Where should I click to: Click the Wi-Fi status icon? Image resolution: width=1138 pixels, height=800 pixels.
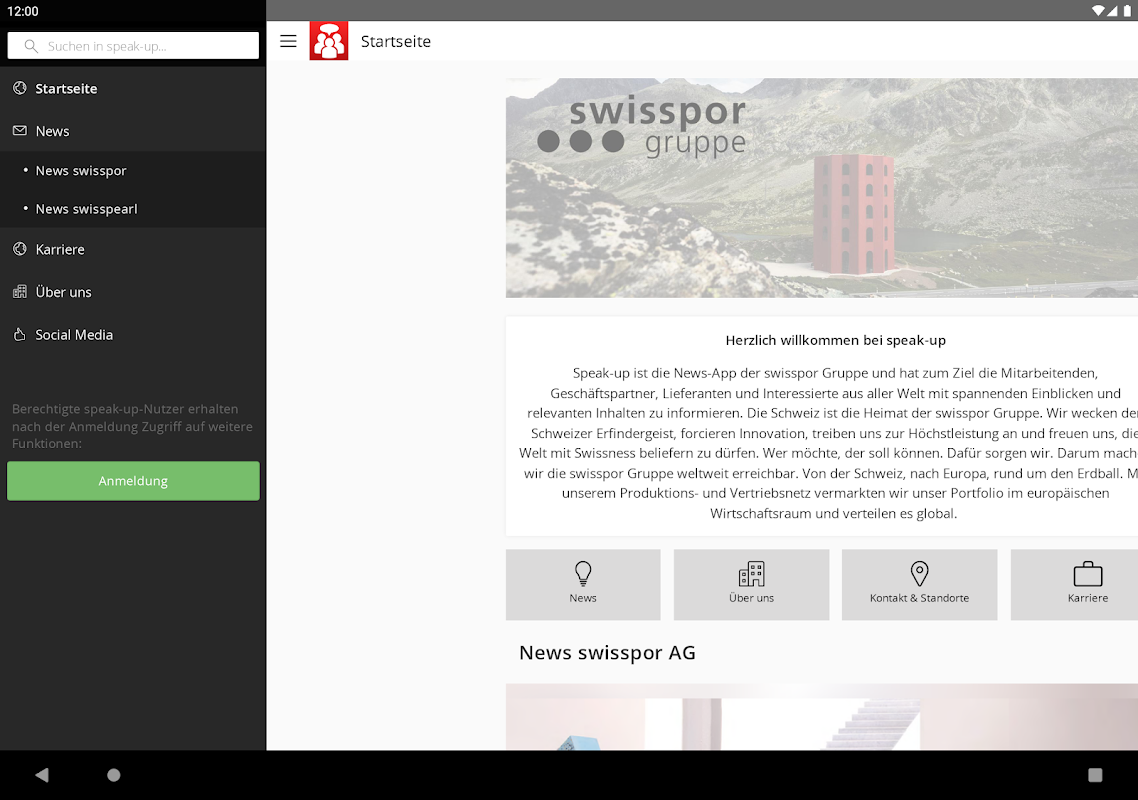pyautogui.click(x=1098, y=10)
